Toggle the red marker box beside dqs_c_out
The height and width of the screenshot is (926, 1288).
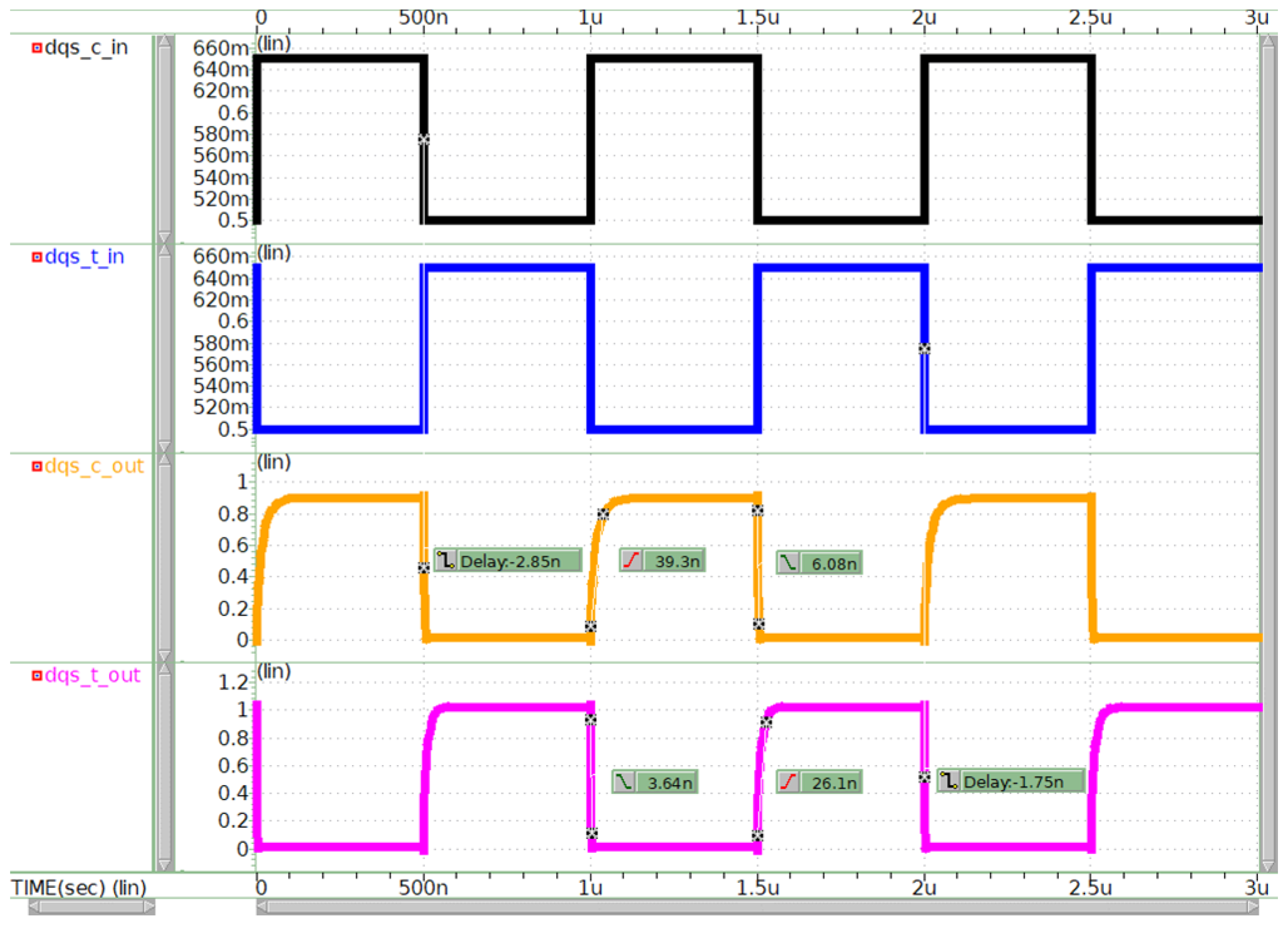(x=37, y=466)
